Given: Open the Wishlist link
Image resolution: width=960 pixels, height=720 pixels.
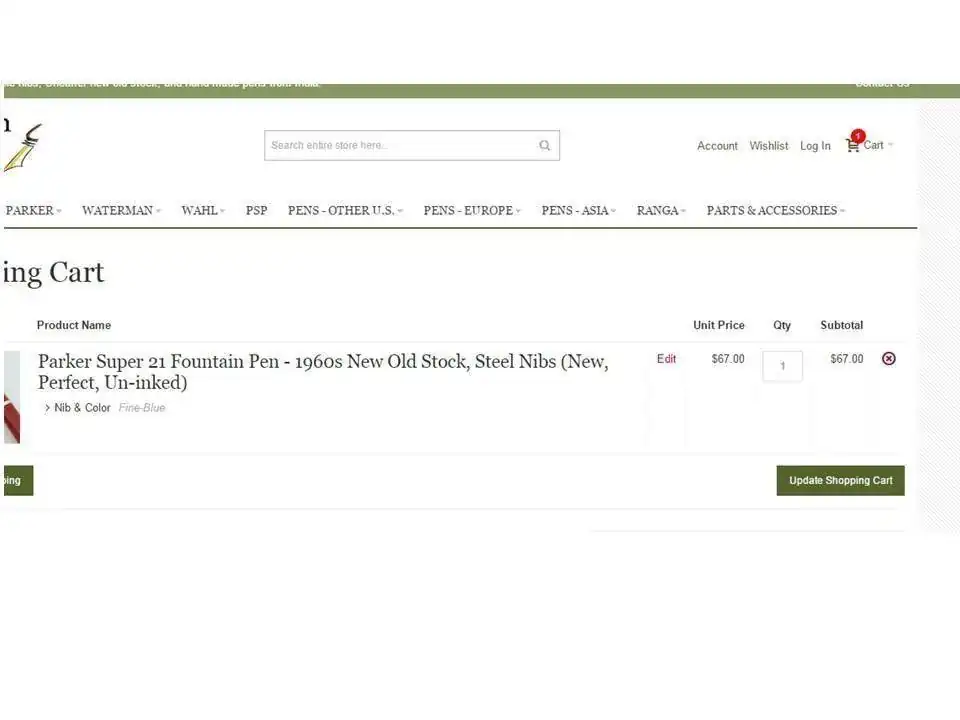Looking at the screenshot, I should tap(768, 146).
